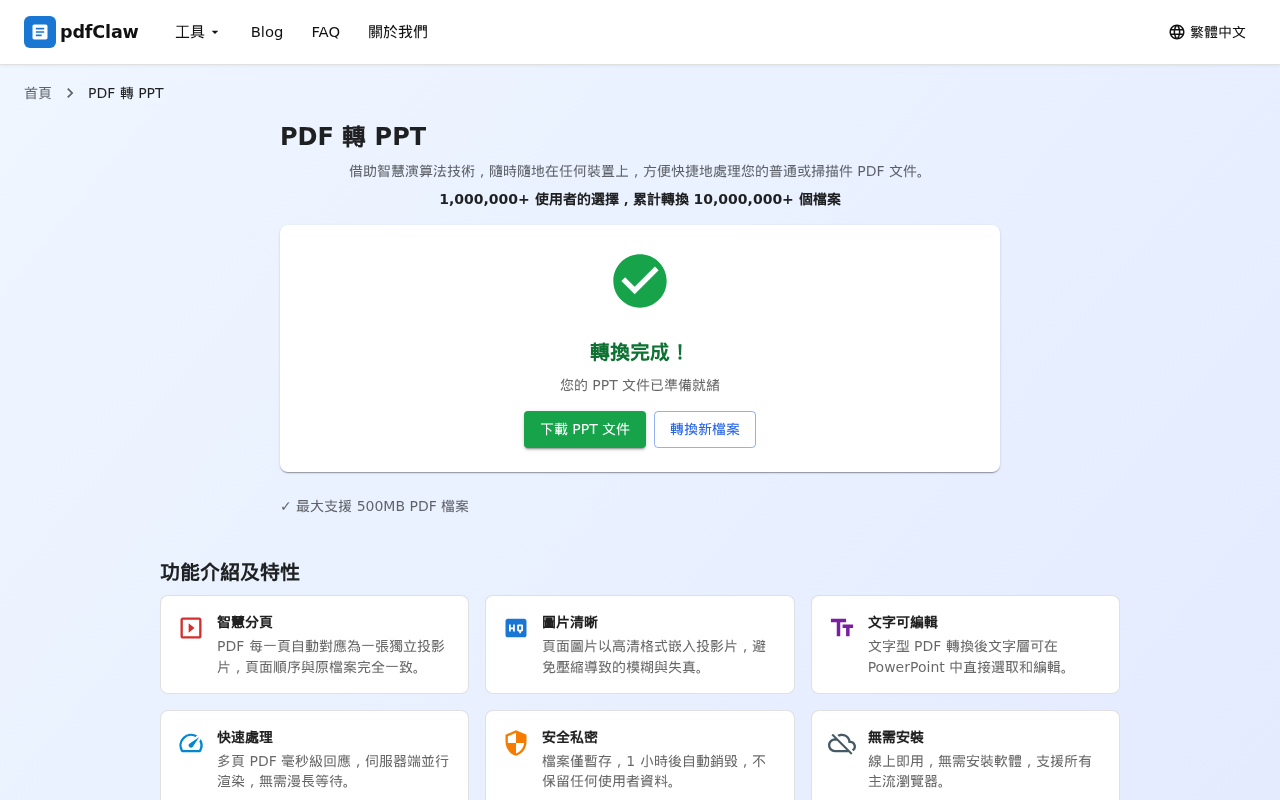Click the HQ image clarity icon
The width and height of the screenshot is (1280, 800).
[516, 627]
